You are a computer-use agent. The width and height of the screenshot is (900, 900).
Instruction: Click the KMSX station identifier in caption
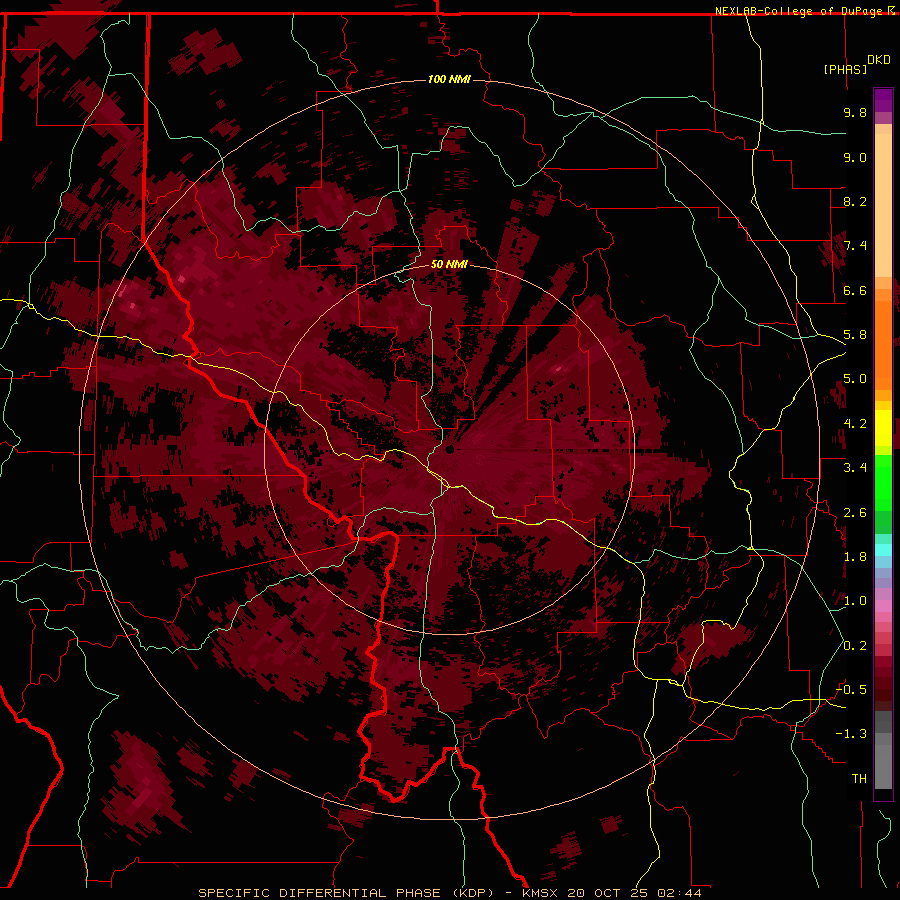pos(541,893)
